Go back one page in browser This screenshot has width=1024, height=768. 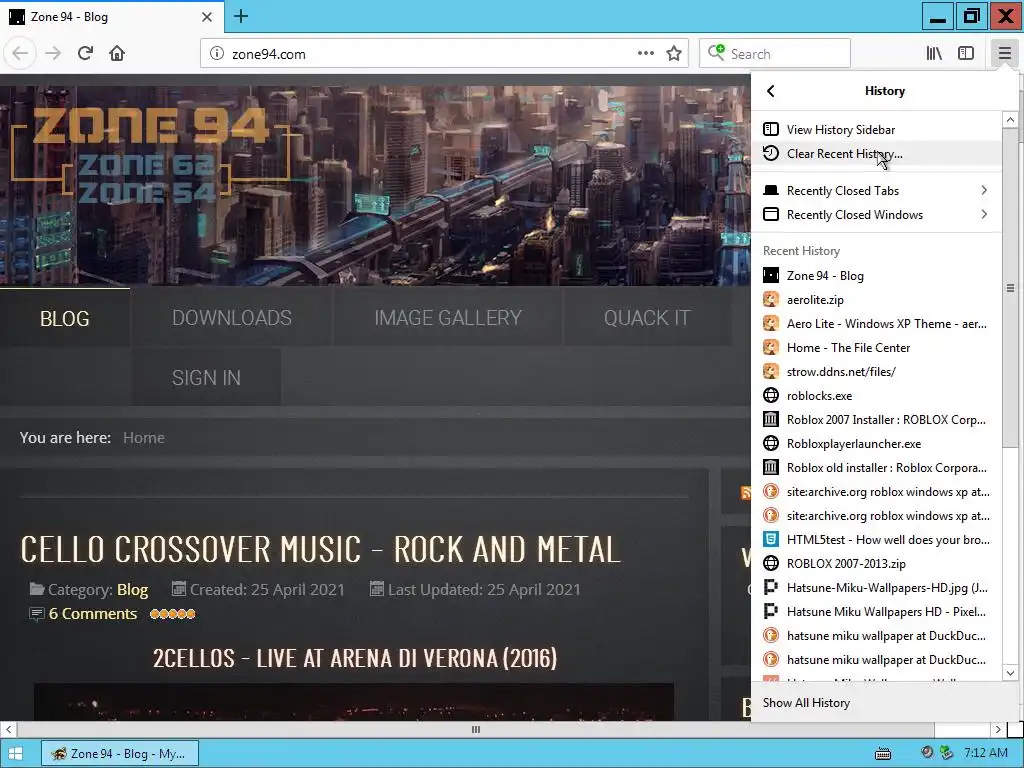(x=20, y=54)
